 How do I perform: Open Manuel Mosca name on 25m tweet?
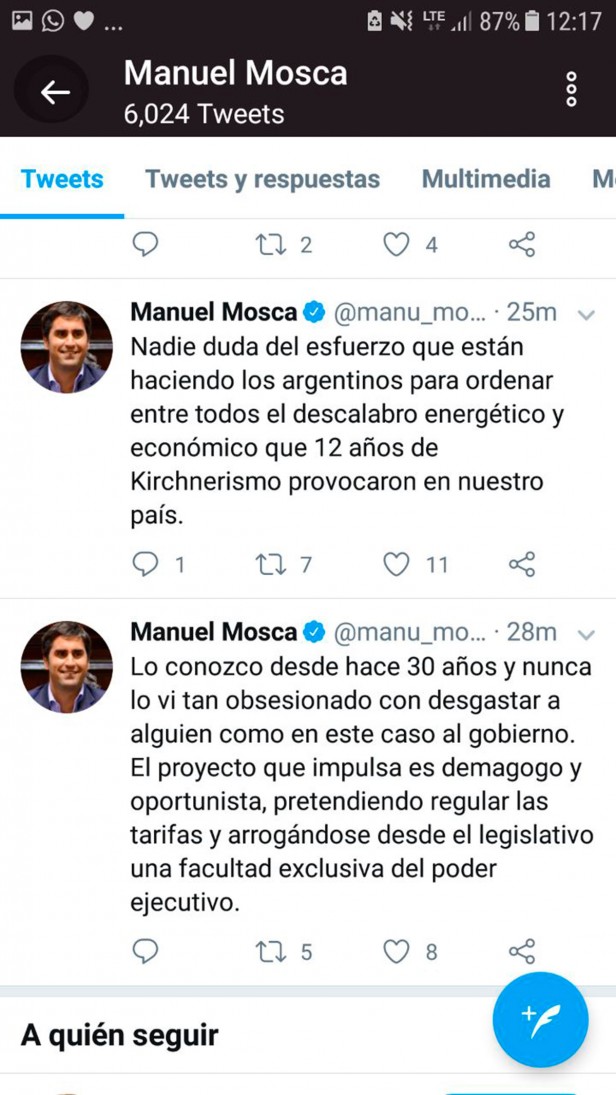tap(214, 312)
